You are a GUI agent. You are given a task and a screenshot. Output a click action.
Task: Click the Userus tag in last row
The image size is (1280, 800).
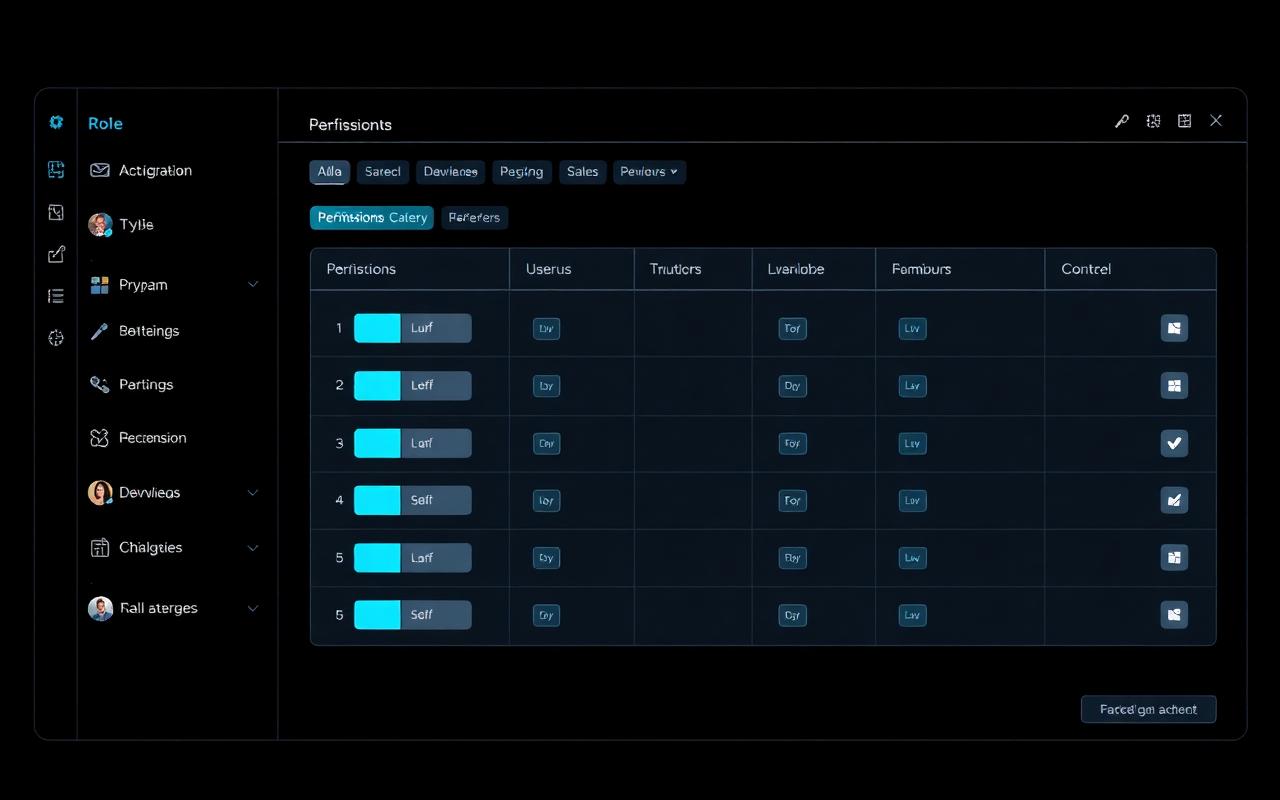click(x=546, y=615)
